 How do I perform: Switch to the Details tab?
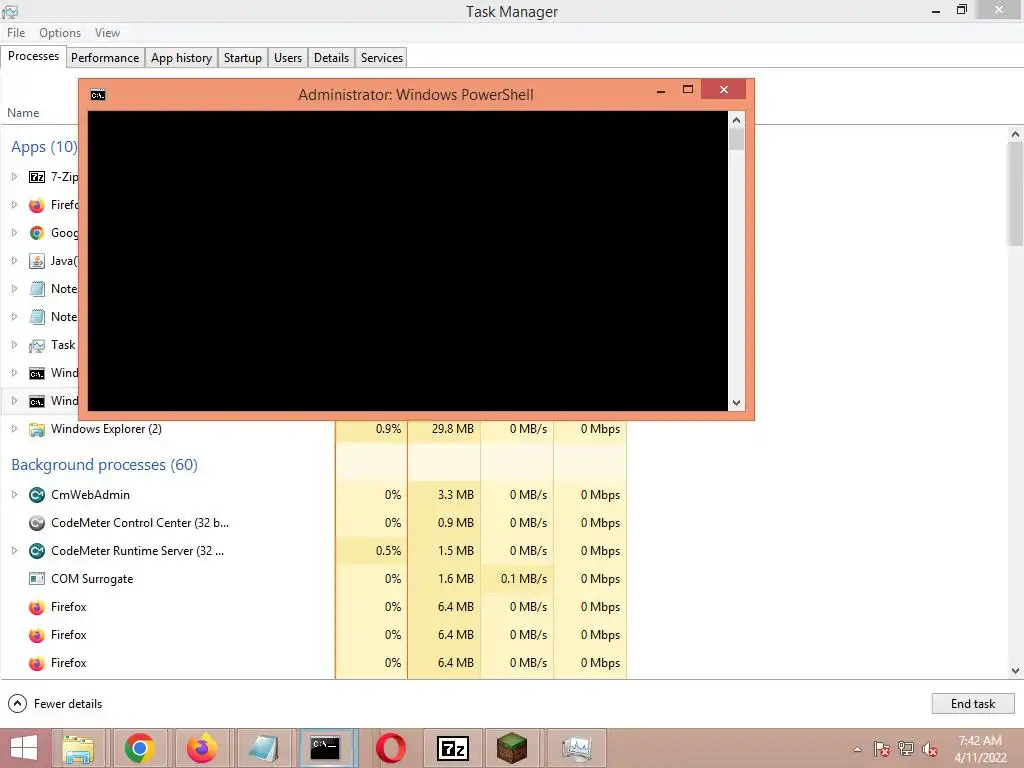pos(332,58)
